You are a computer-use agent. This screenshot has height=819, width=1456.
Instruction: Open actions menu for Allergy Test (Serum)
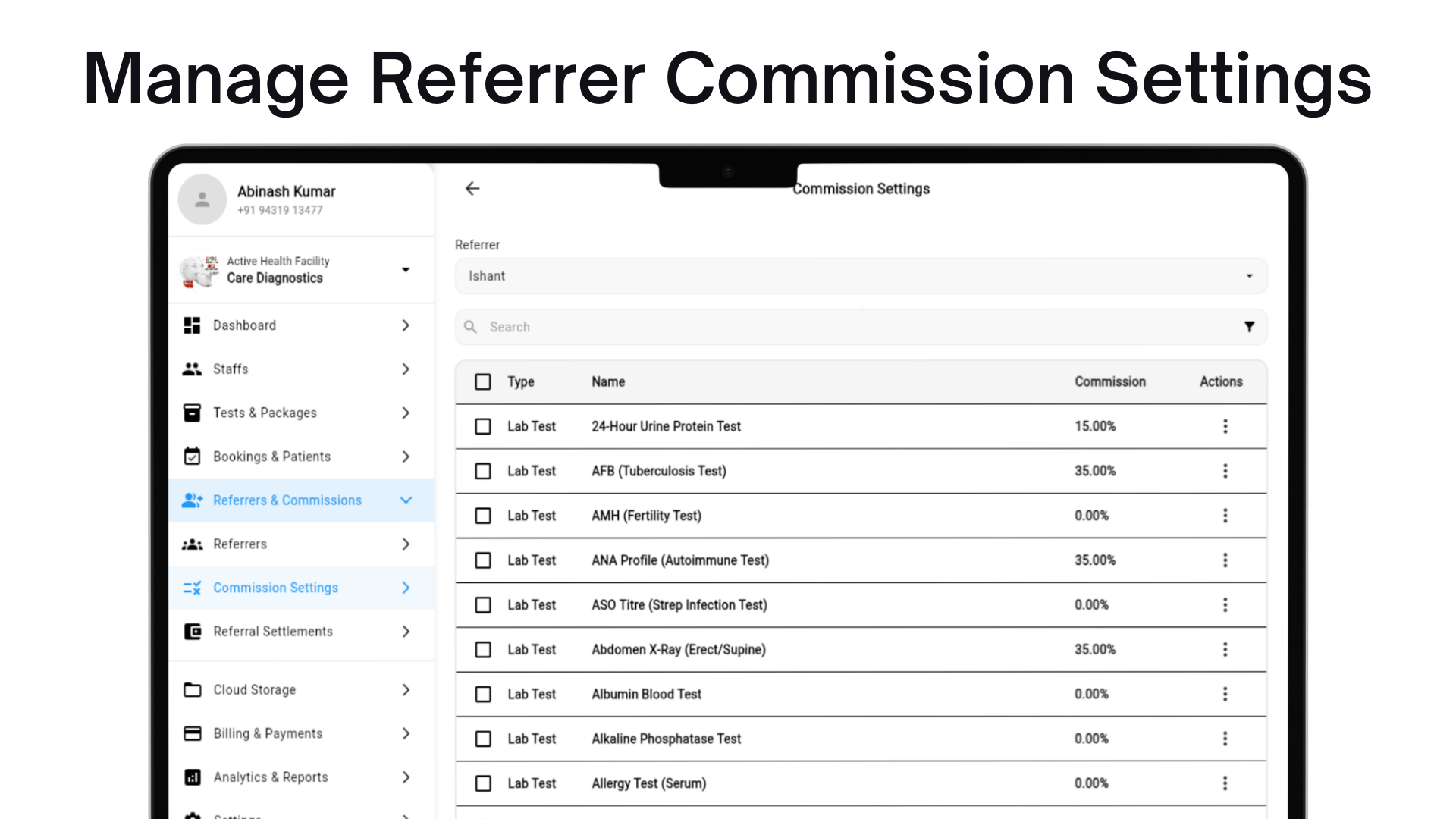pos(1225,783)
